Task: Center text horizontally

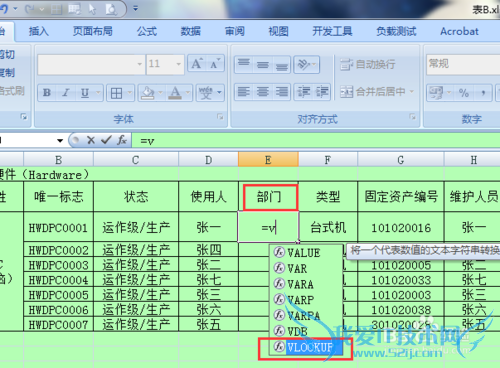Action: (263, 92)
